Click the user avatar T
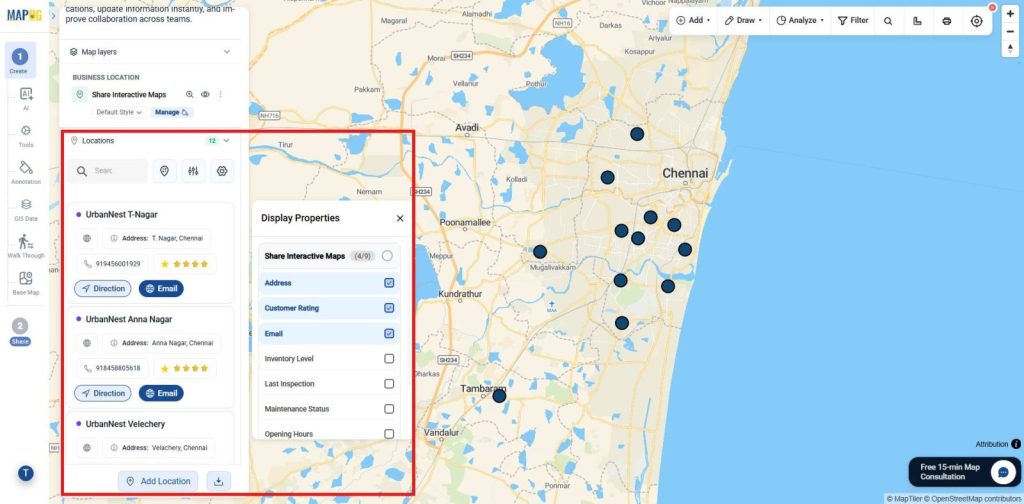1024x504 pixels. [x=25, y=473]
